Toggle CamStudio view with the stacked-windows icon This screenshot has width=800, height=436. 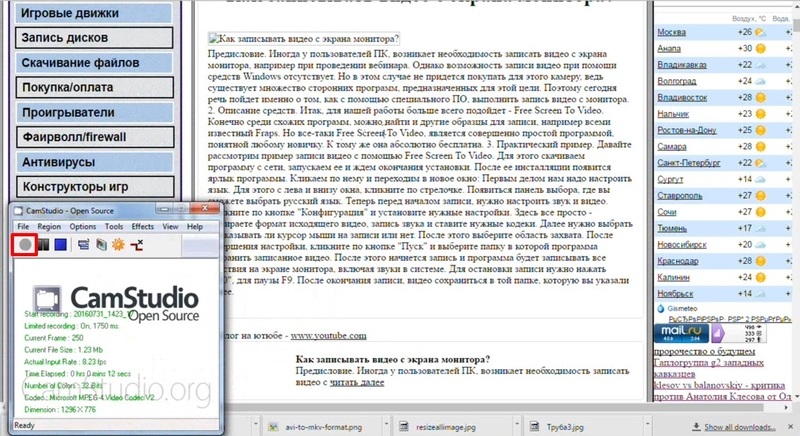click(84, 245)
